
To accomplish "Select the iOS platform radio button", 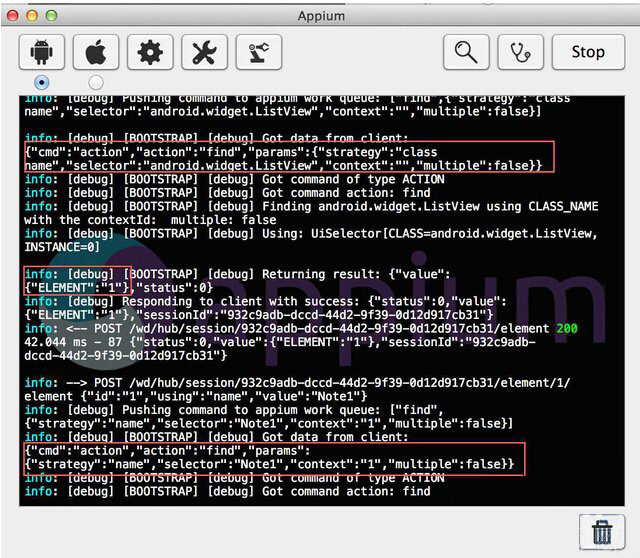I will [96, 82].
